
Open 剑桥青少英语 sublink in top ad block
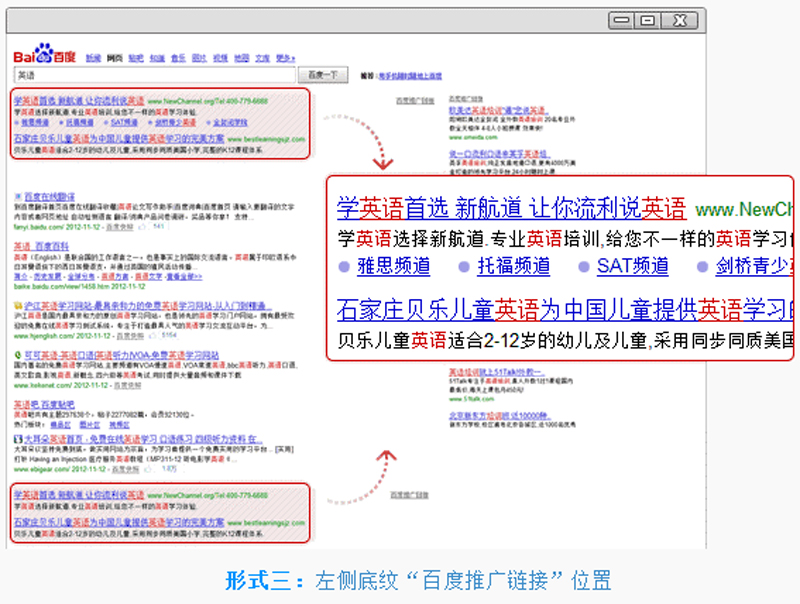[x=175, y=122]
